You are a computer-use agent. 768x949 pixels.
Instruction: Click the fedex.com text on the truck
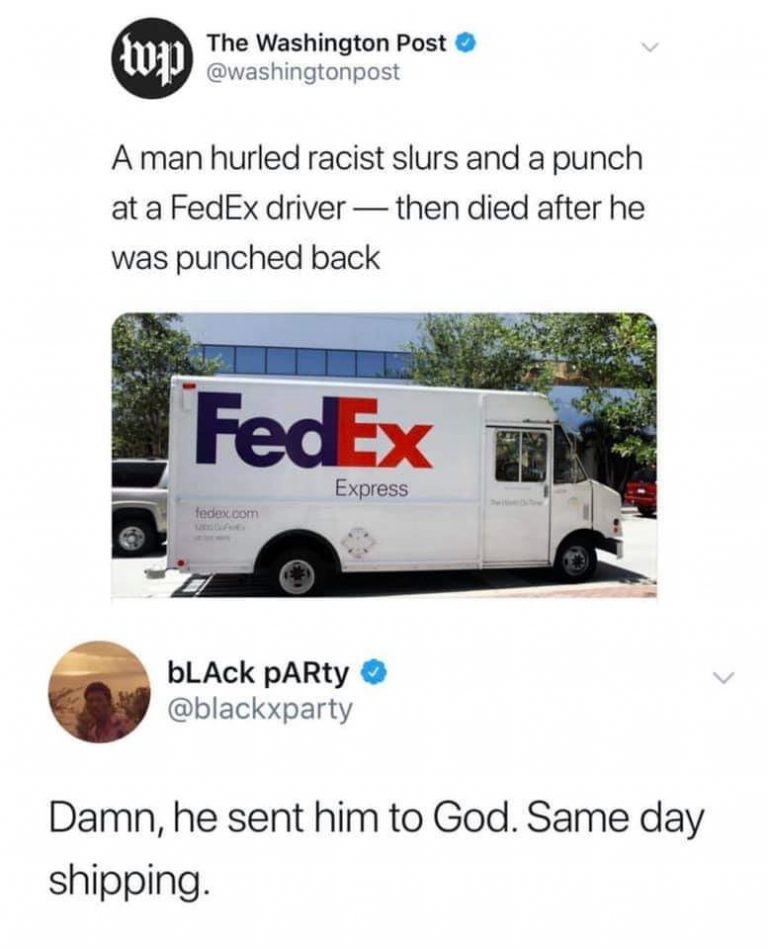(x=226, y=513)
